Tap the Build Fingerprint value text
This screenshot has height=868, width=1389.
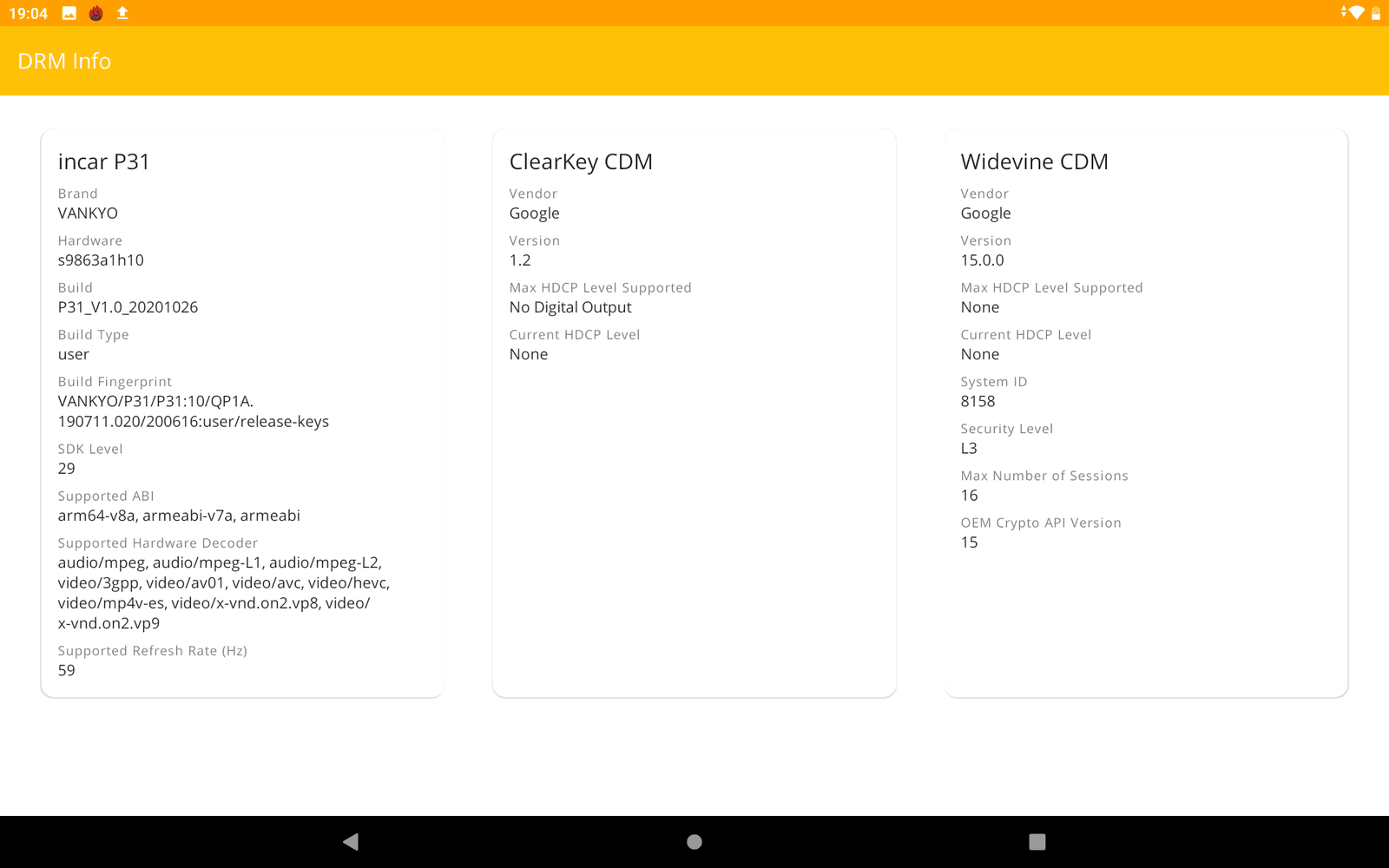pyautogui.click(x=194, y=411)
